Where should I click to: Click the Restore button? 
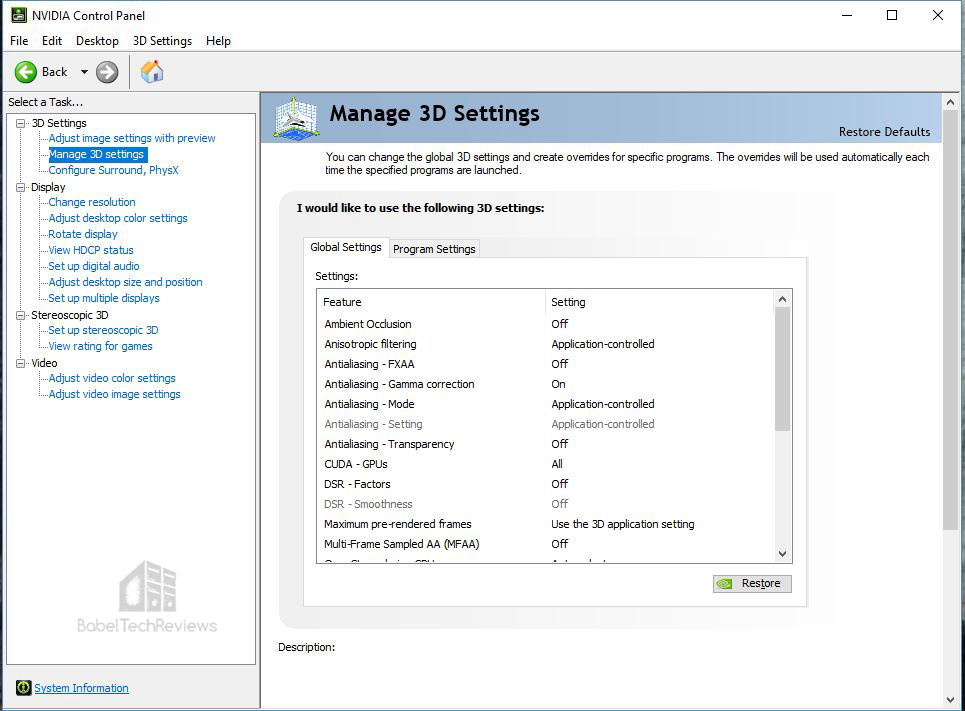(752, 584)
